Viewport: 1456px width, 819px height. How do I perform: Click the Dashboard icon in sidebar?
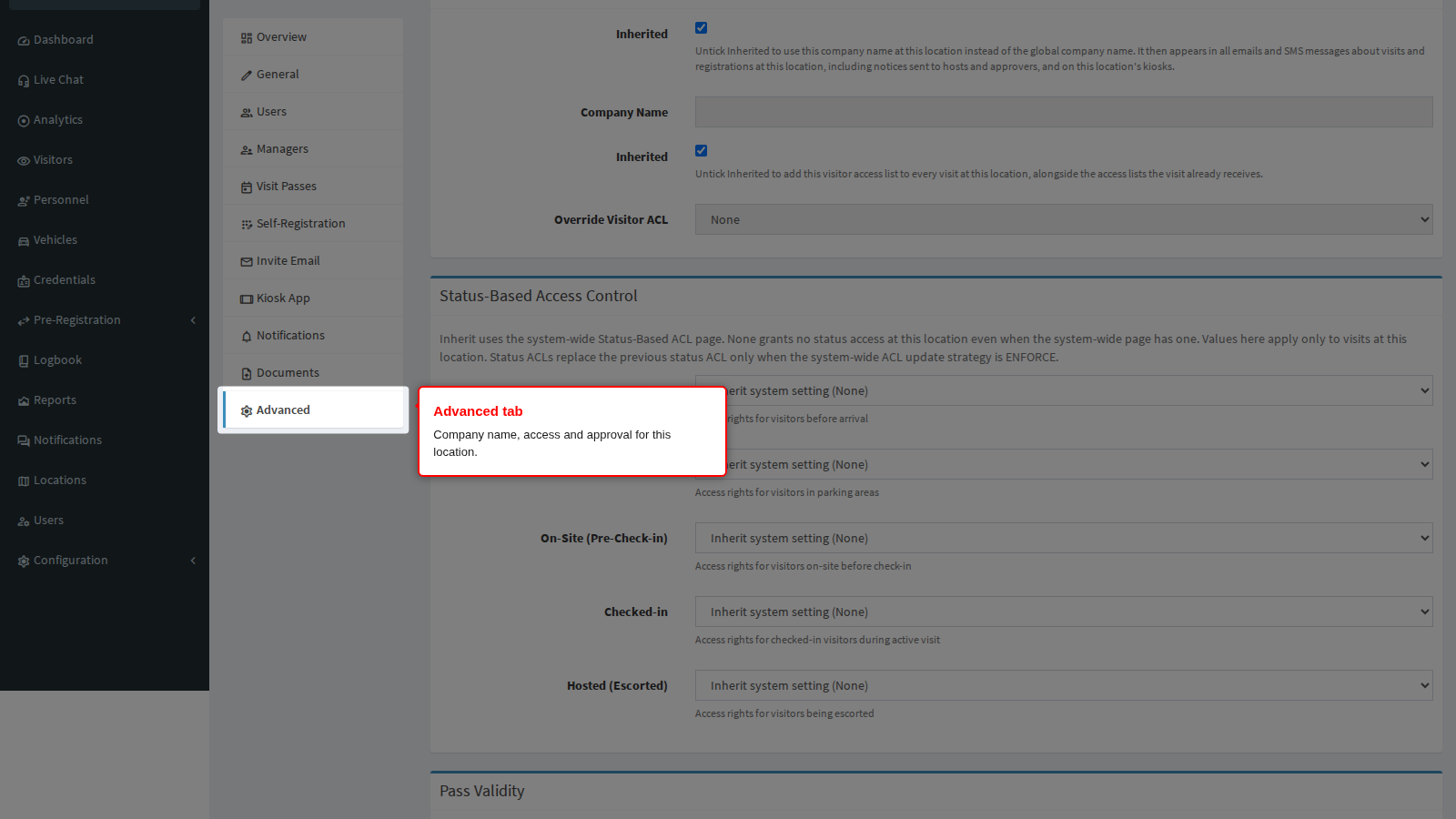tap(24, 41)
